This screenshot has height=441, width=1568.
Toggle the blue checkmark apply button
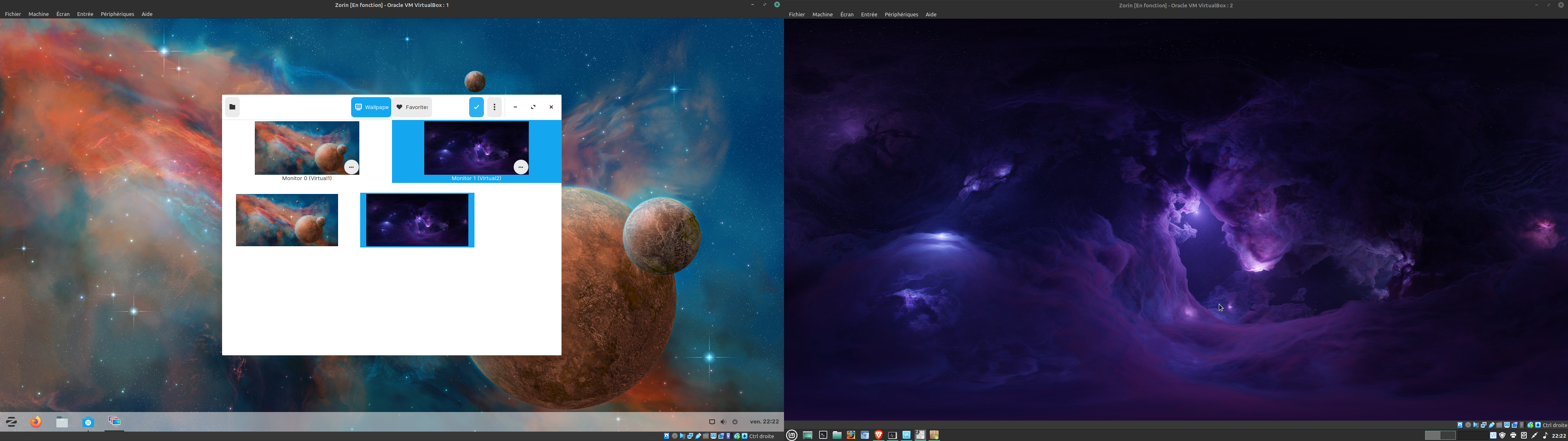(x=477, y=107)
